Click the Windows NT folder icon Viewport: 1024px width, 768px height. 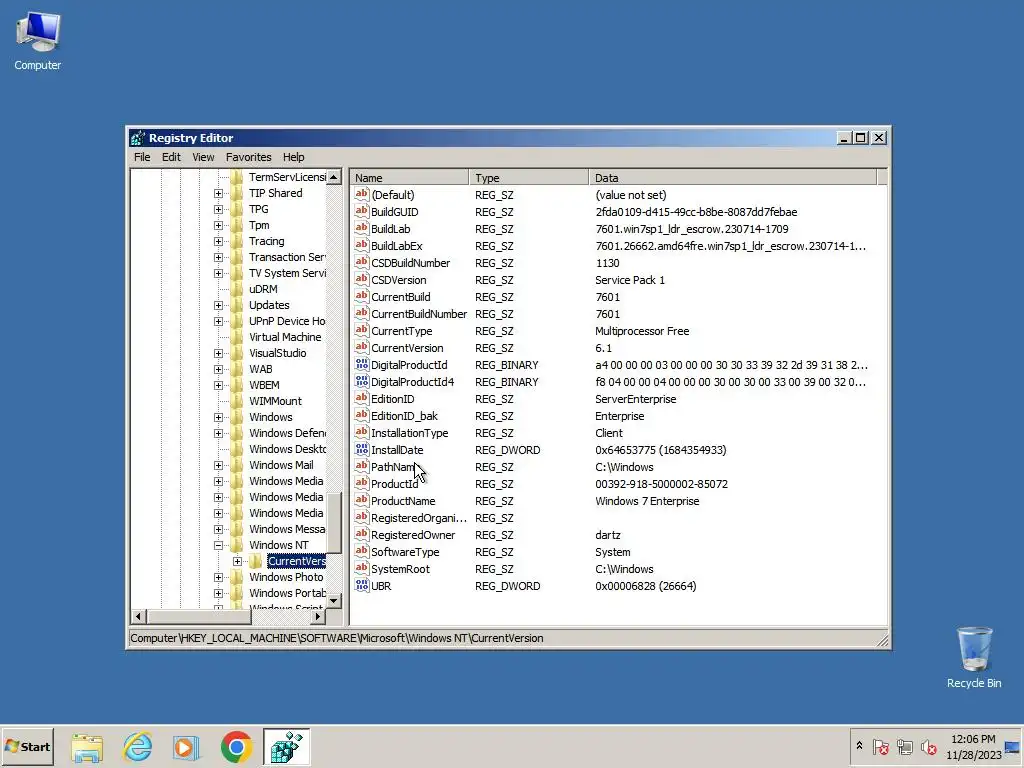[x=237, y=545]
